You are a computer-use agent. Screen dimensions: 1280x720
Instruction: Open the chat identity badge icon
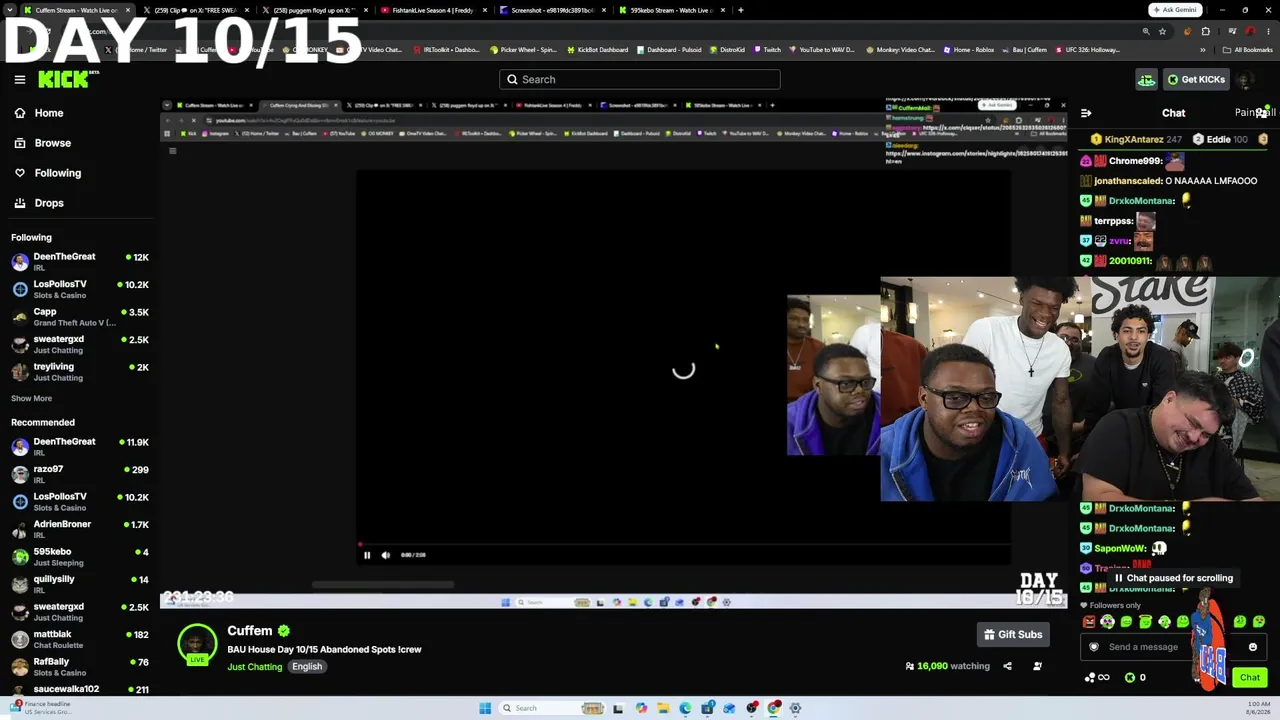pyautogui.click(x=1093, y=647)
